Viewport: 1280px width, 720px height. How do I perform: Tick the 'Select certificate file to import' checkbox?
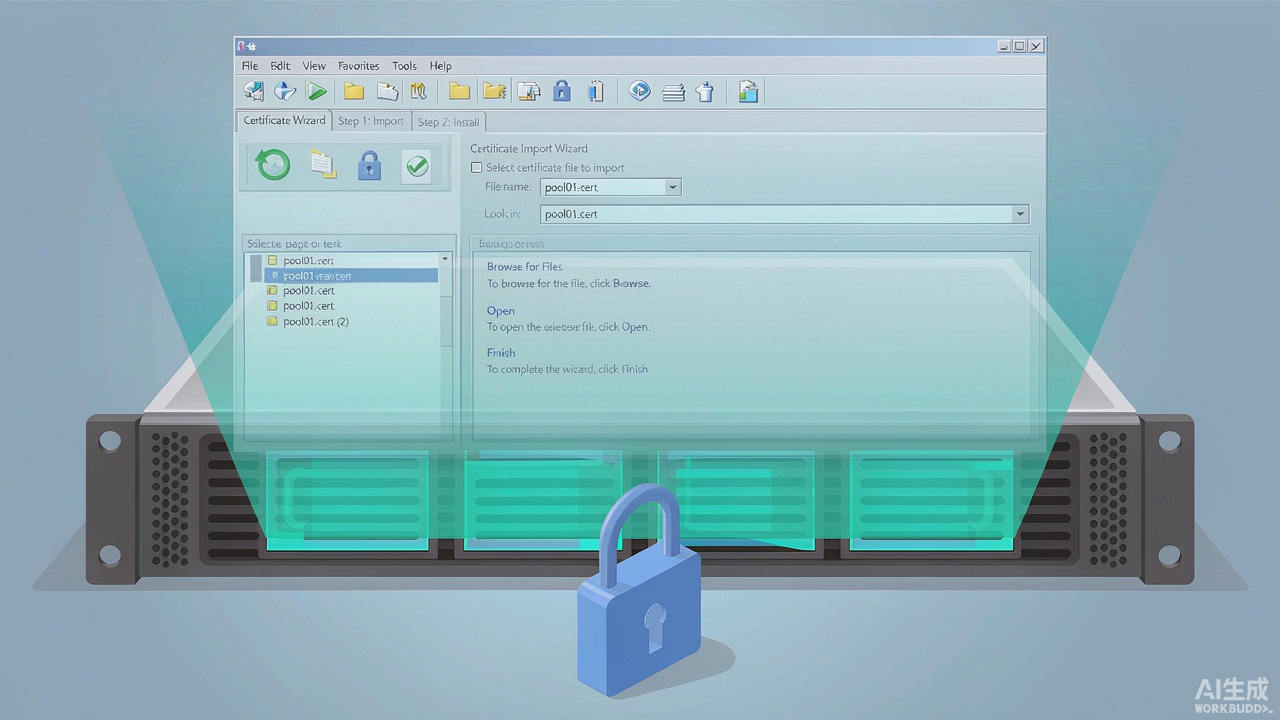[x=476, y=168]
